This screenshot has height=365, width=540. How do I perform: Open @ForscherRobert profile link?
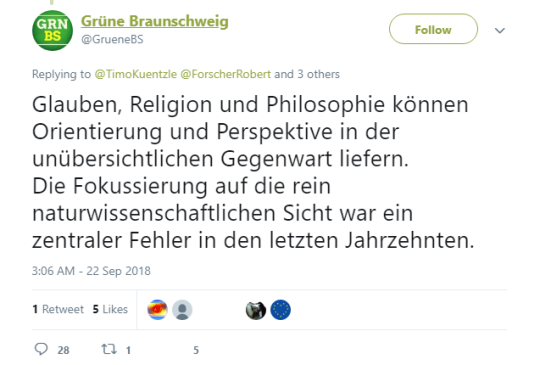tap(226, 74)
